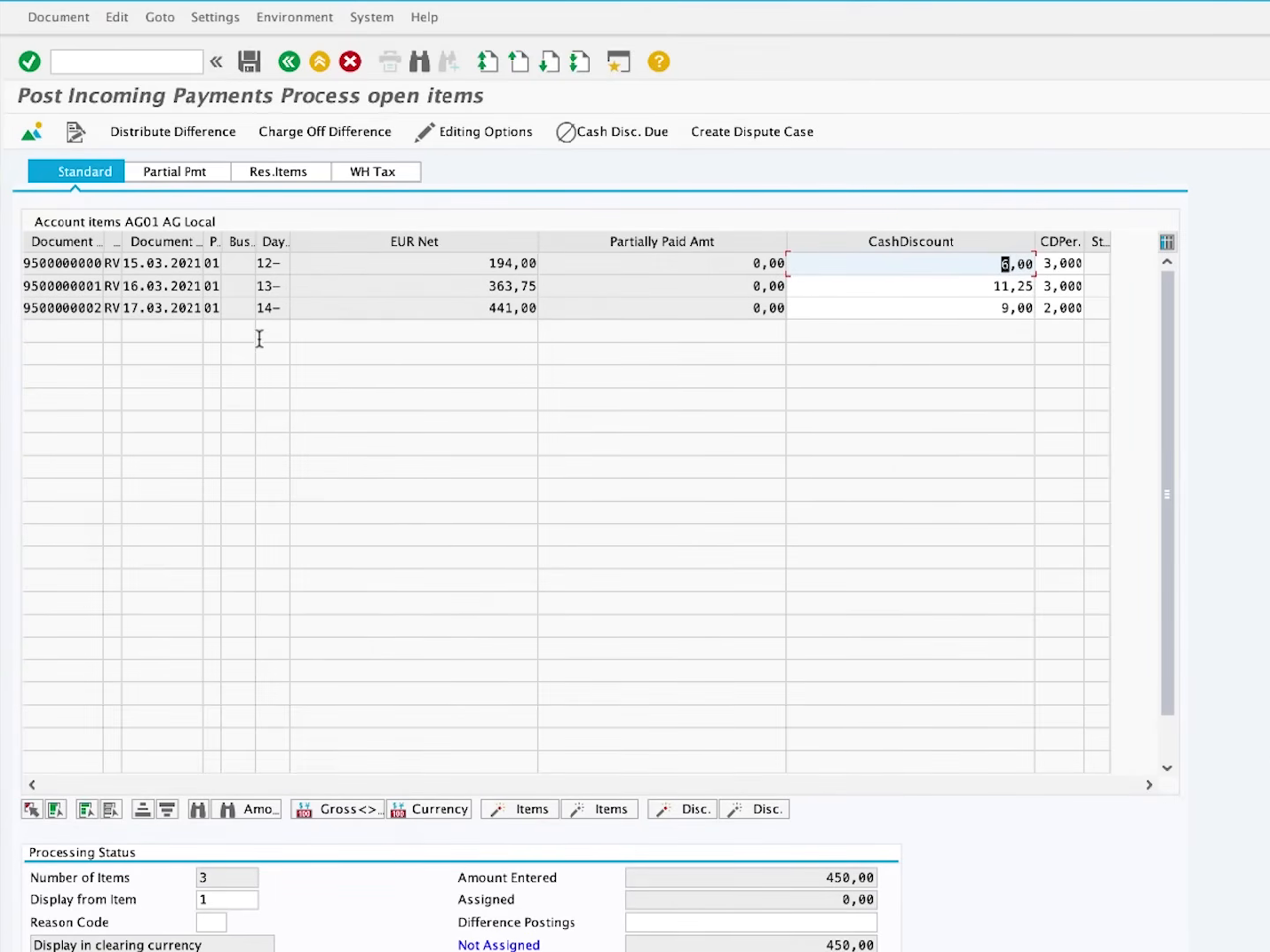Viewport: 1270px width, 952px height.
Task: Switch to the Standard tab
Action: point(76,172)
